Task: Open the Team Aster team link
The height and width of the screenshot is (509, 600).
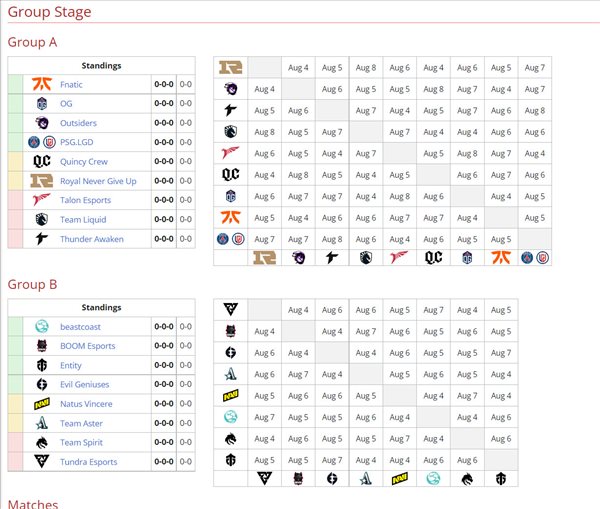Action: coord(81,423)
